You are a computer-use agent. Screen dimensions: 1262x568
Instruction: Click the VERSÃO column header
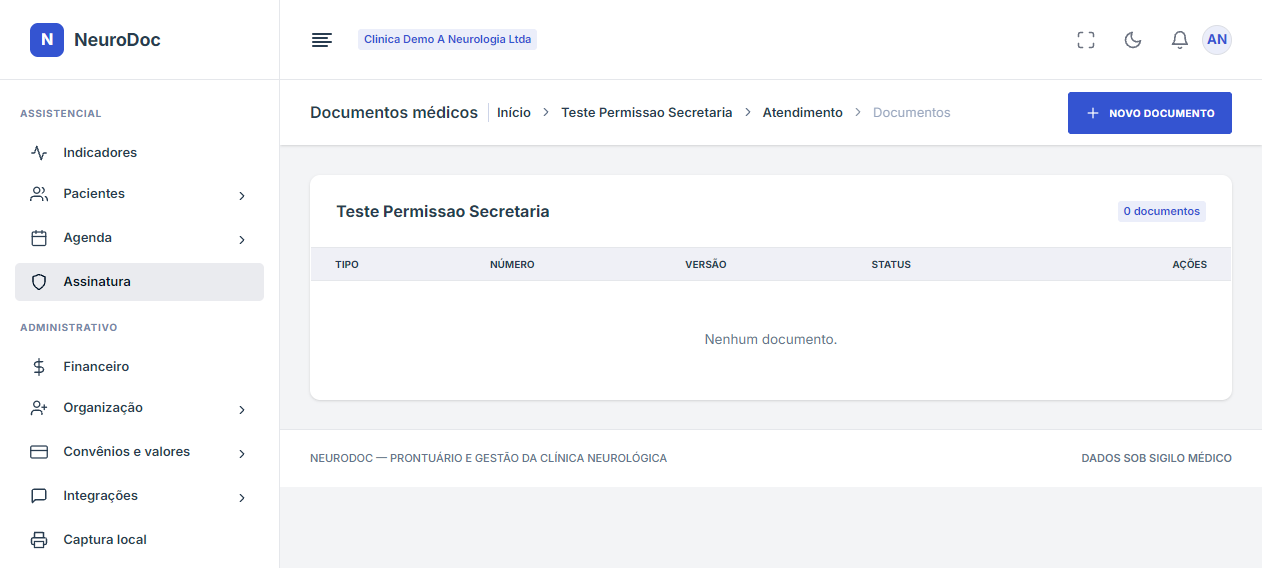[706, 265]
